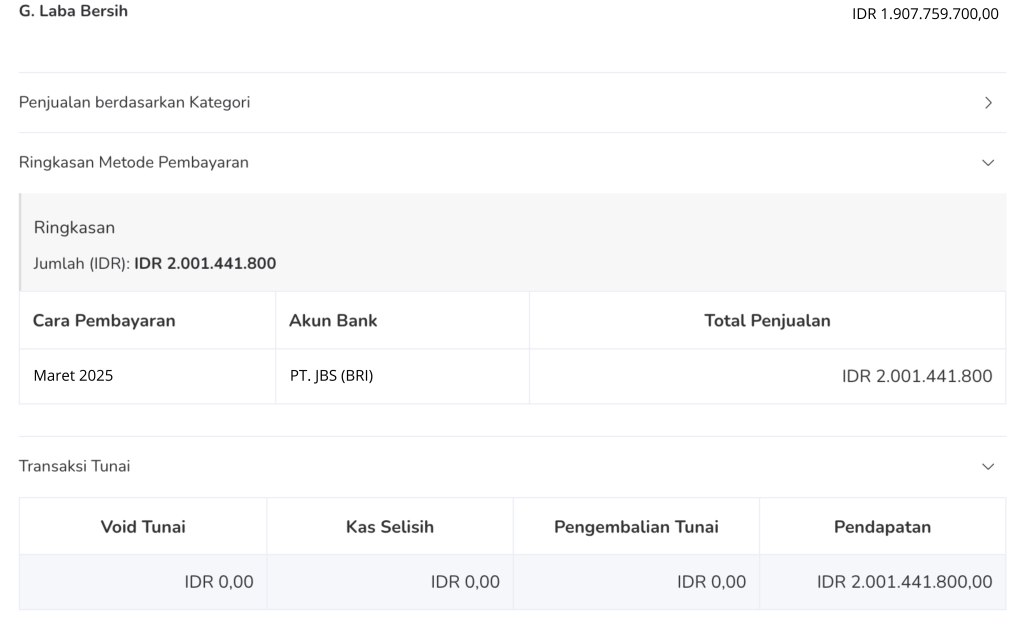Select the Pendapatan column header

882,527
